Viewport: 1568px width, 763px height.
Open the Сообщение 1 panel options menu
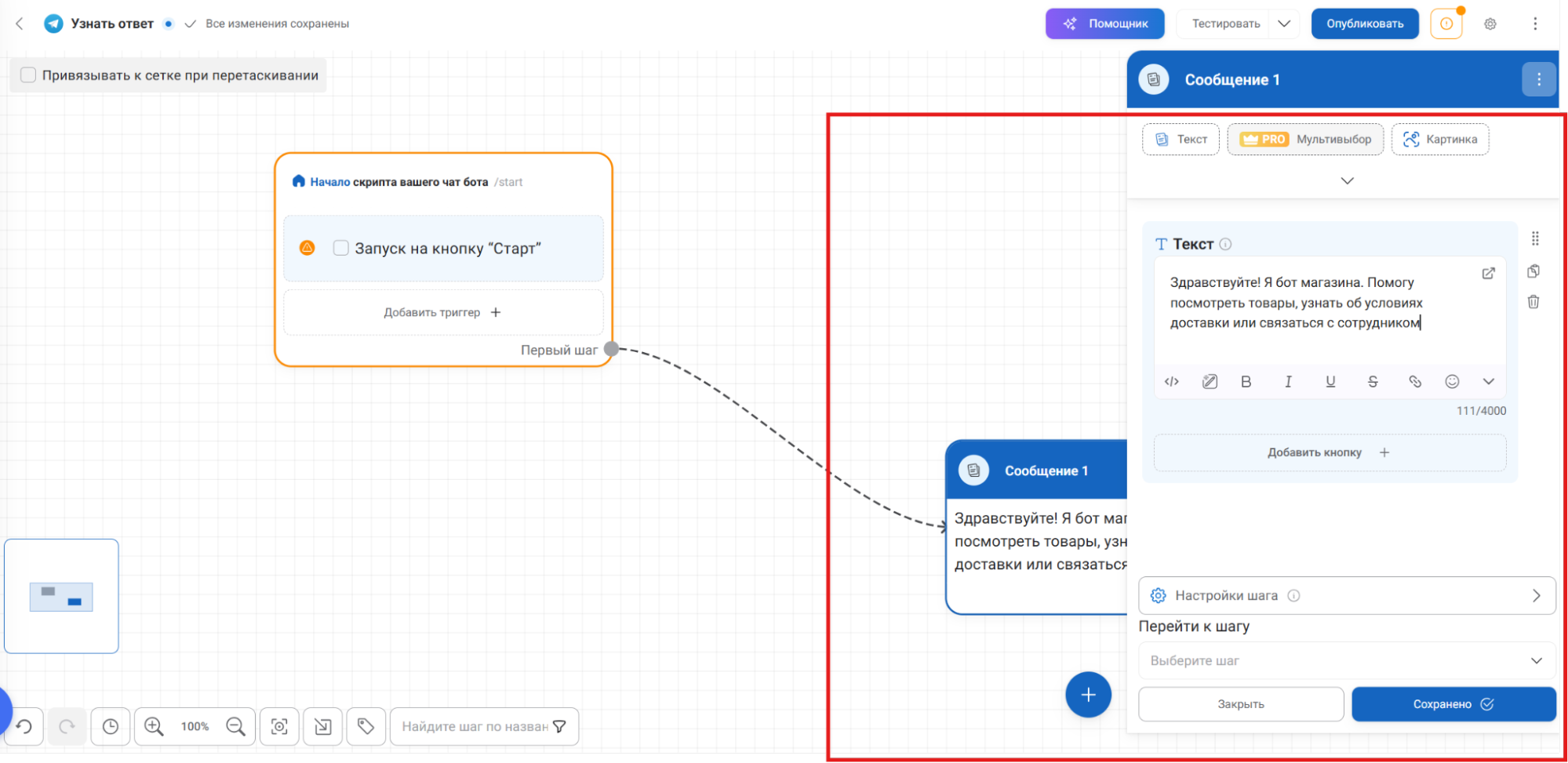coord(1539,79)
